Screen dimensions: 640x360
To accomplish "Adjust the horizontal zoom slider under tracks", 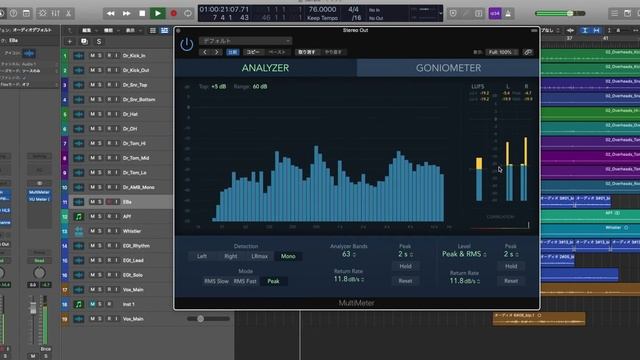I will (x=209, y=319).
